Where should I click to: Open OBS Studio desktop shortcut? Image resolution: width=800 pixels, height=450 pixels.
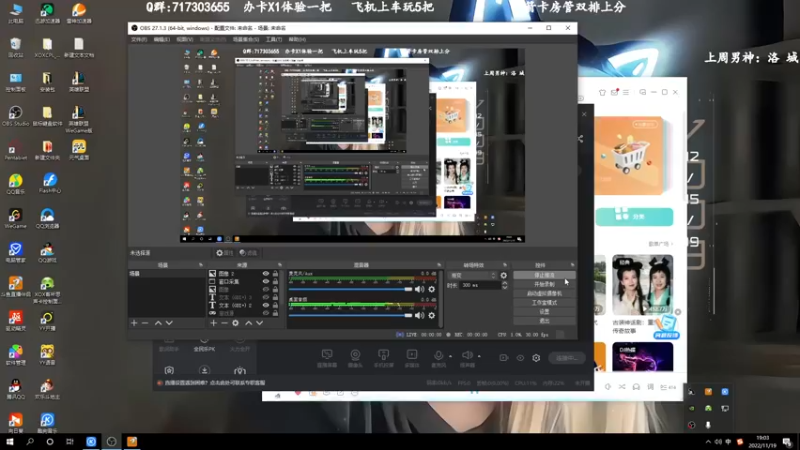tap(15, 116)
